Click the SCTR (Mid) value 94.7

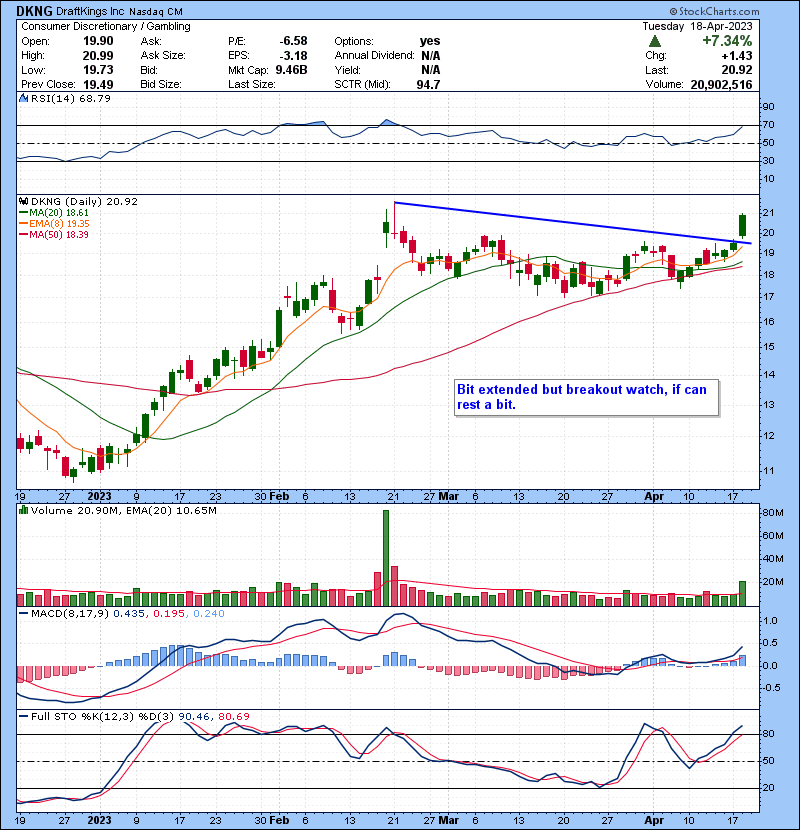tap(428, 84)
